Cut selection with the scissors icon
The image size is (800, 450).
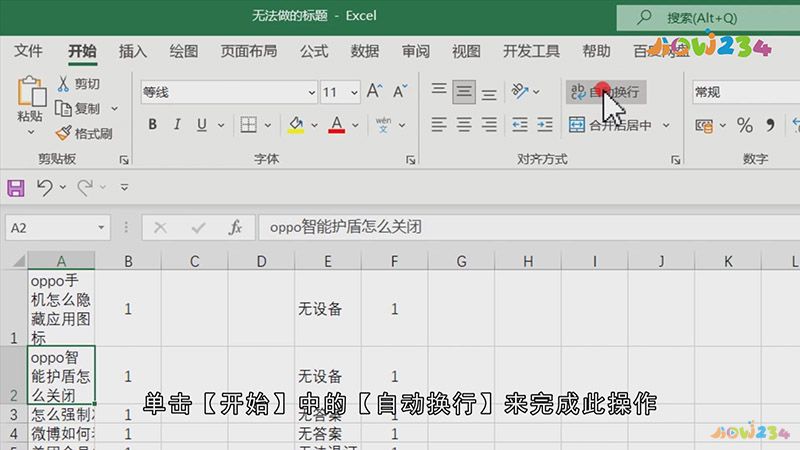[63, 84]
